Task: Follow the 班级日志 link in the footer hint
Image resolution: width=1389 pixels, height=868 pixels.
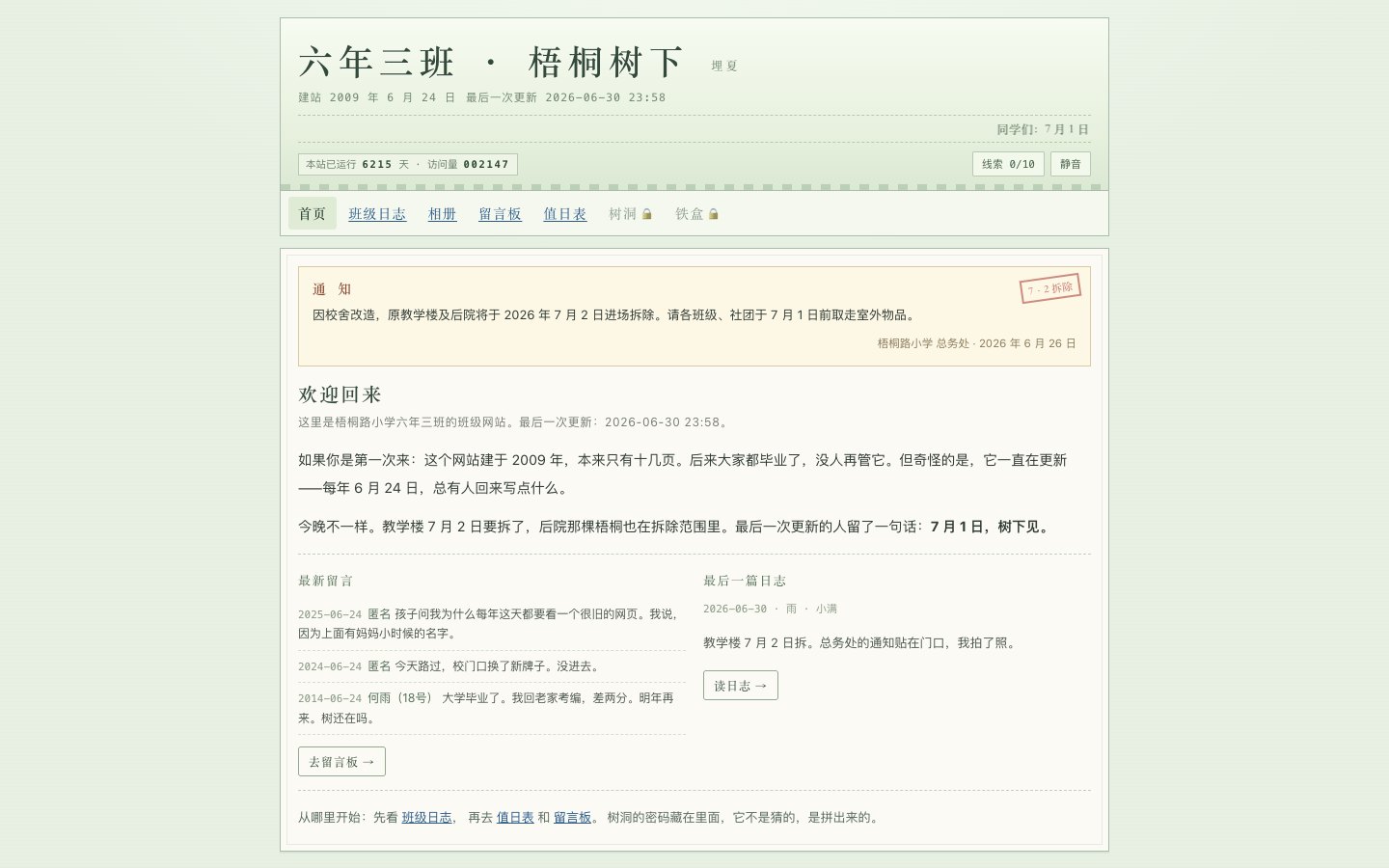Action: click(427, 818)
